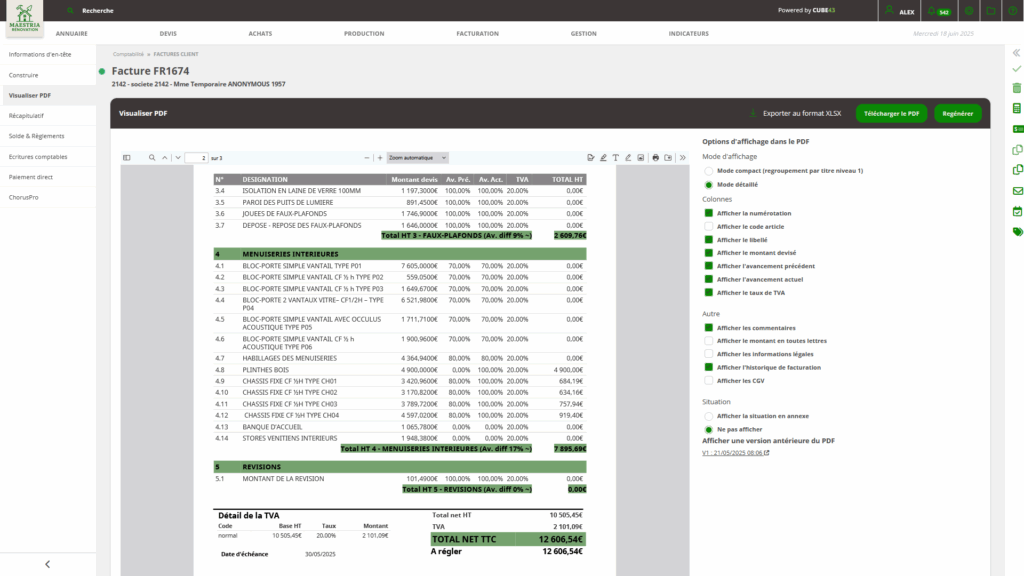Collapse the left sidebar with arrow
Image resolution: width=1024 pixels, height=576 pixels.
tap(47, 564)
